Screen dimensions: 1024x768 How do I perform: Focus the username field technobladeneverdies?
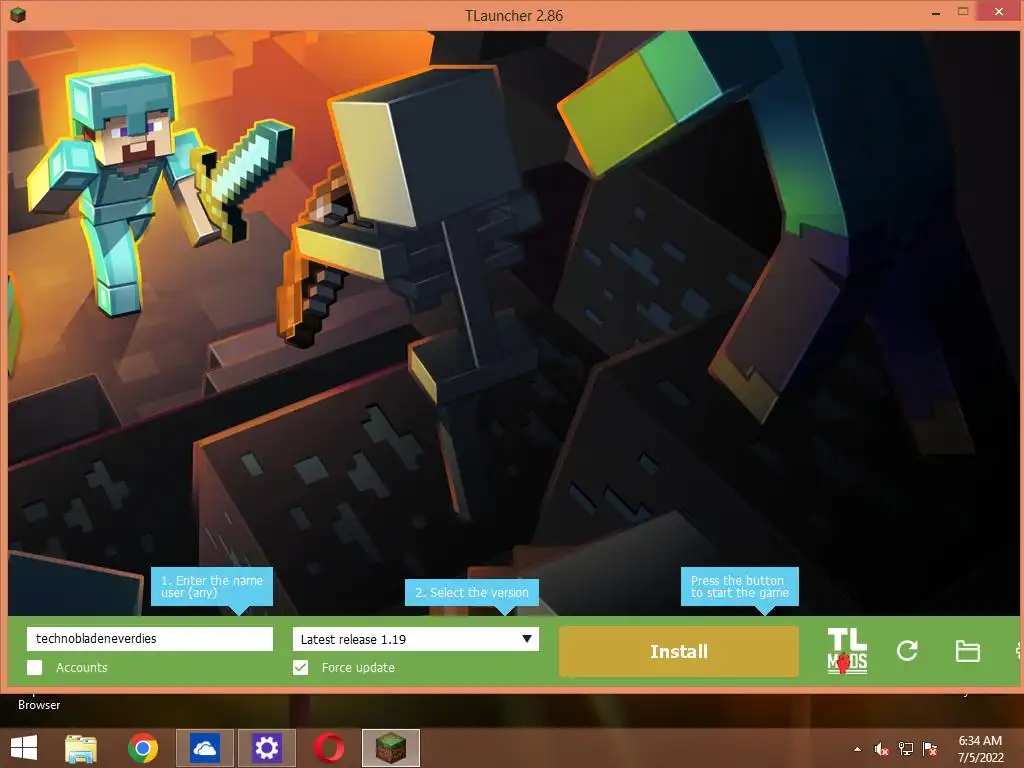pyautogui.click(x=150, y=639)
